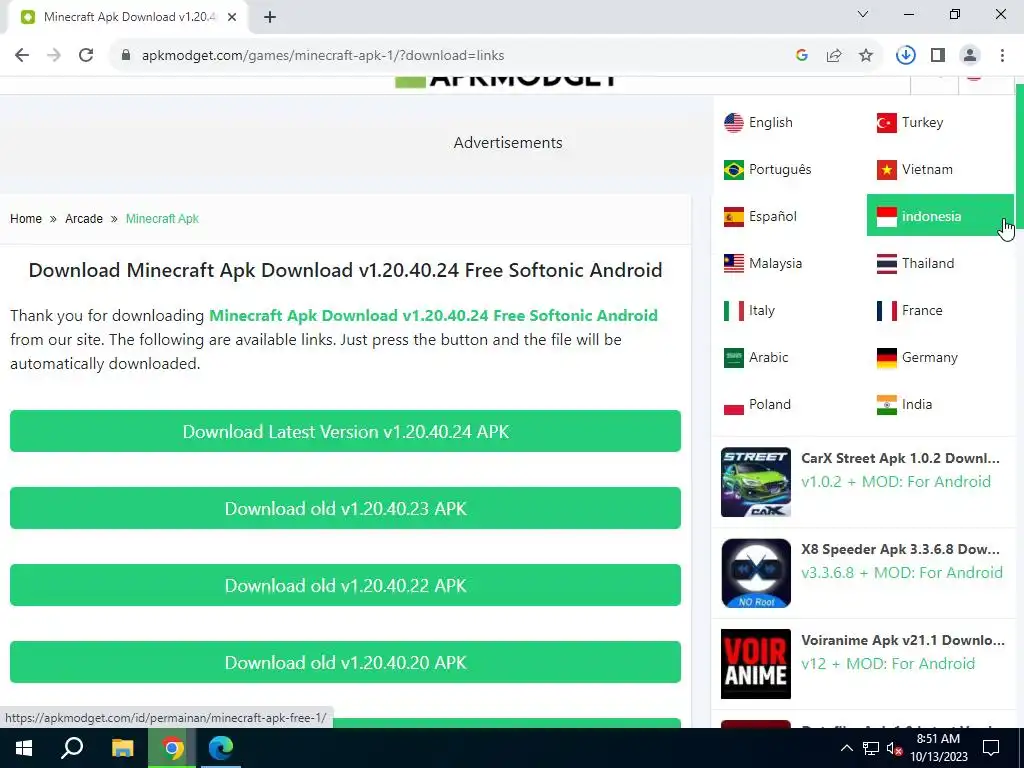Open the green Minecraft Apk Download text link
1024x768 pixels.
click(x=433, y=315)
